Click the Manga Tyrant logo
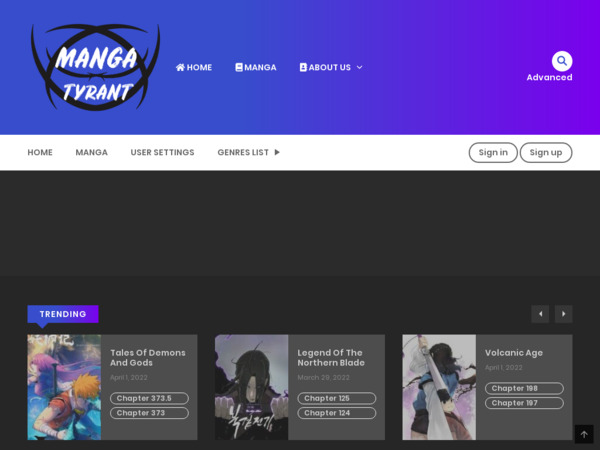Screen dimensions: 600x450 (x=96, y=67)
